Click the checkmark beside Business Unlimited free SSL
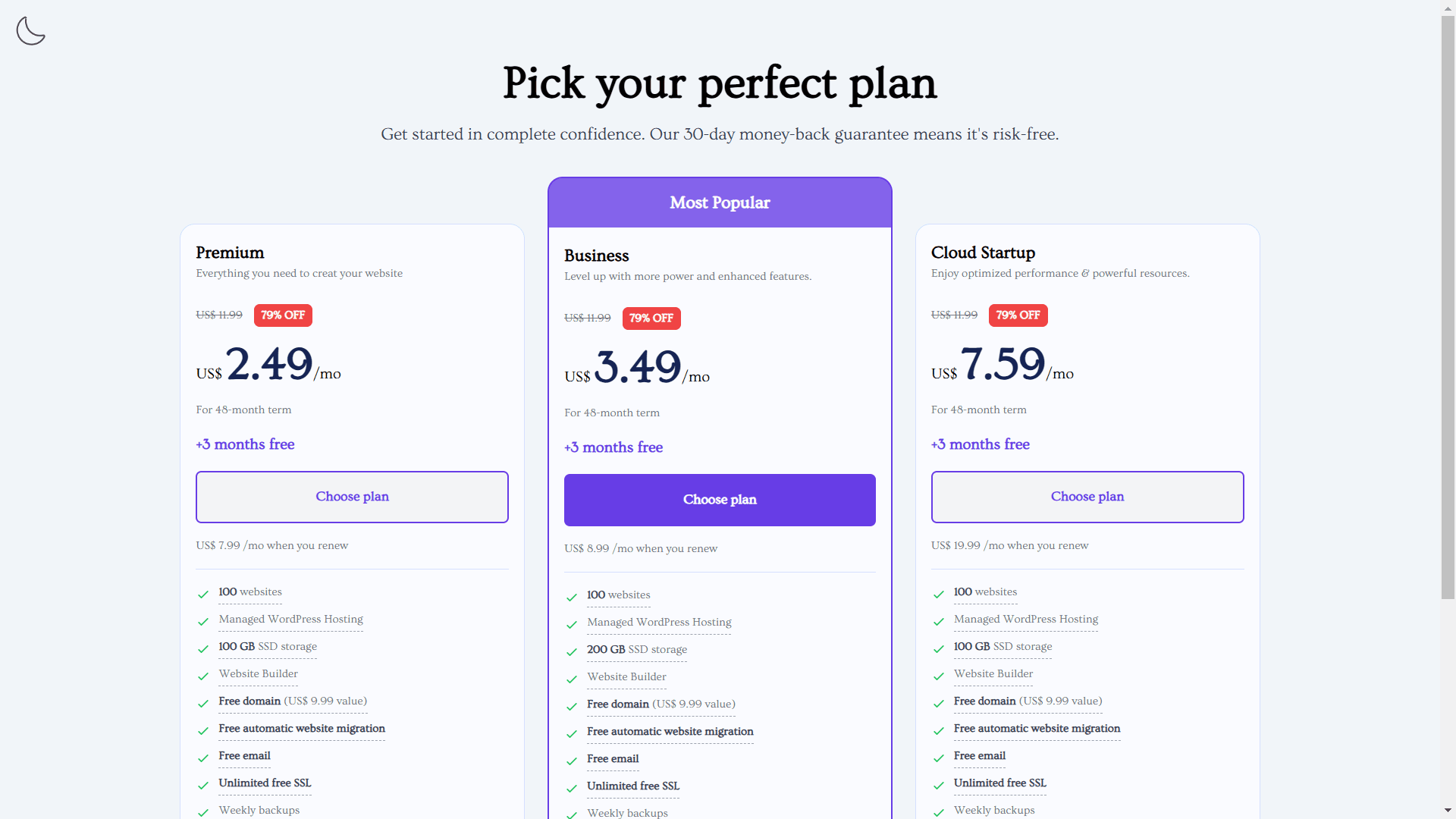The width and height of the screenshot is (1456, 819). pos(571,789)
